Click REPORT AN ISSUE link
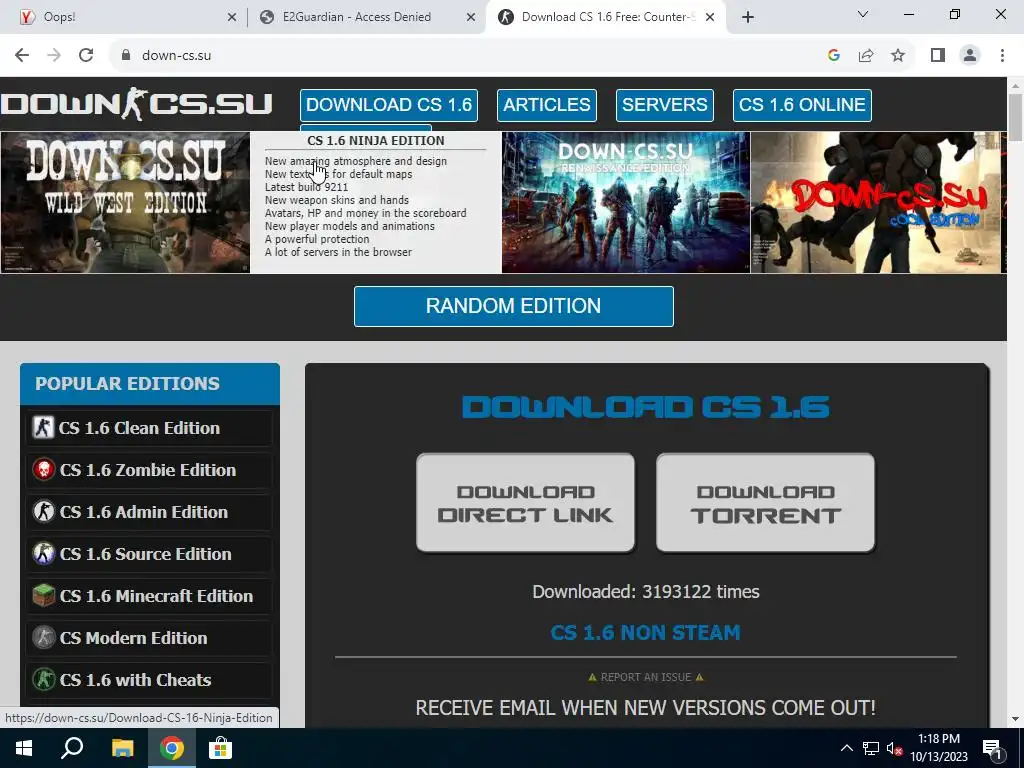This screenshot has width=1024, height=768. (x=645, y=677)
